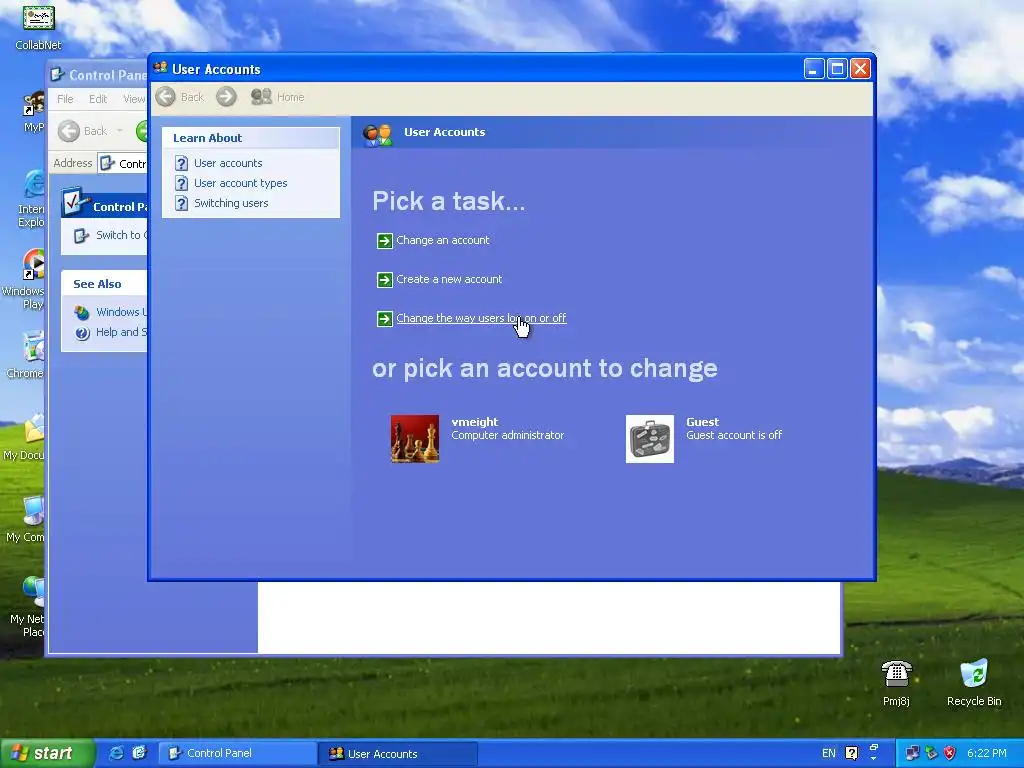Open My Documents desktop icon

point(25,438)
